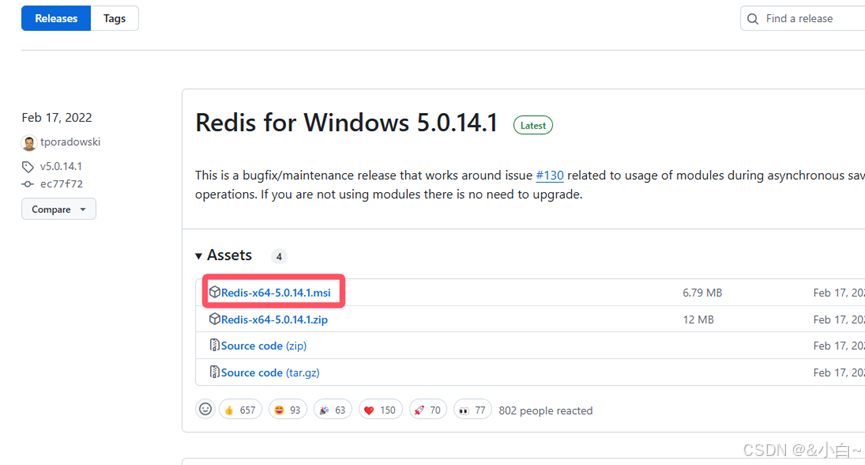The height and width of the screenshot is (465, 865).
Task: Download Redis-x64-5.0.14.1.zip
Action: point(274,319)
